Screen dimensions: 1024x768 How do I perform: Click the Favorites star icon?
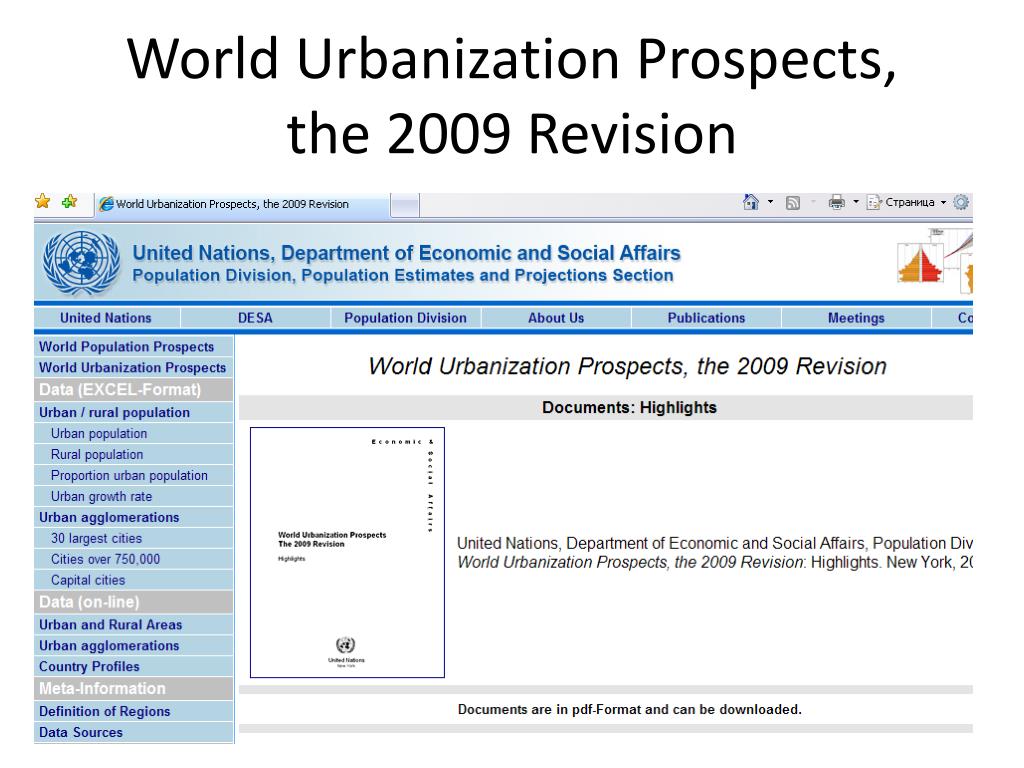tap(43, 202)
